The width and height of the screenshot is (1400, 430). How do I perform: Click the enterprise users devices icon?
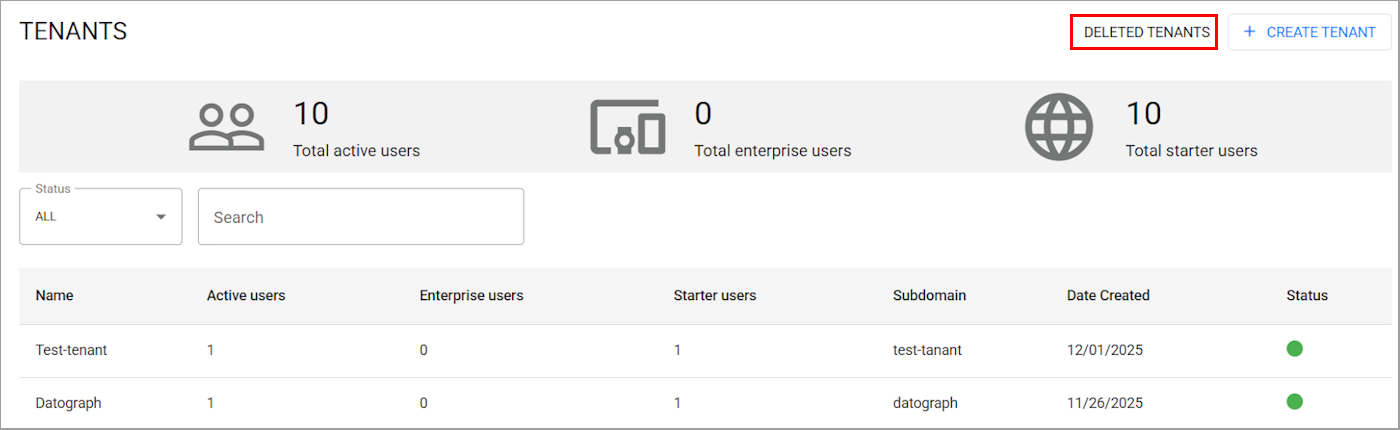627,127
